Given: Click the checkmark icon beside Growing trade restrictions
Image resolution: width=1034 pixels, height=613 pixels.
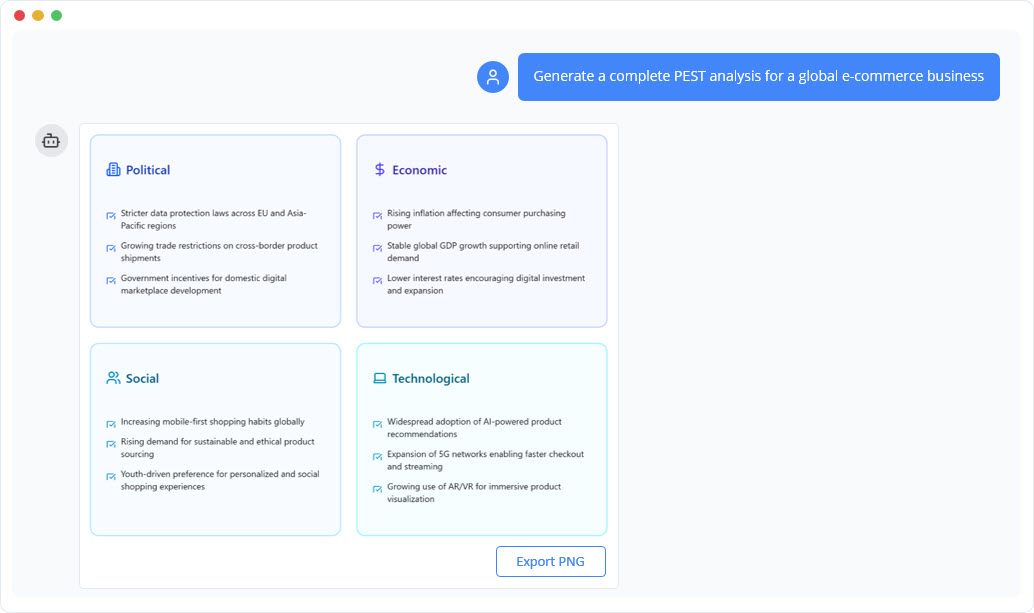Looking at the screenshot, I should click(x=111, y=246).
